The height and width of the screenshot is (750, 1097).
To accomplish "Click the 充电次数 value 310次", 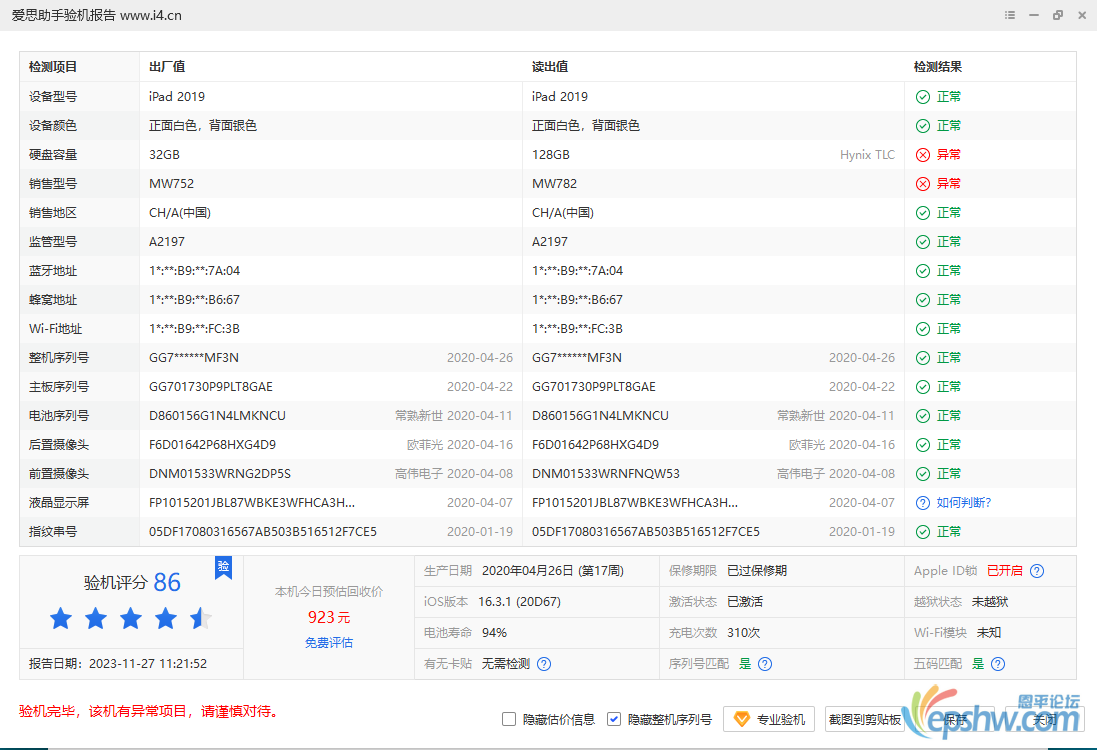I will 743,632.
